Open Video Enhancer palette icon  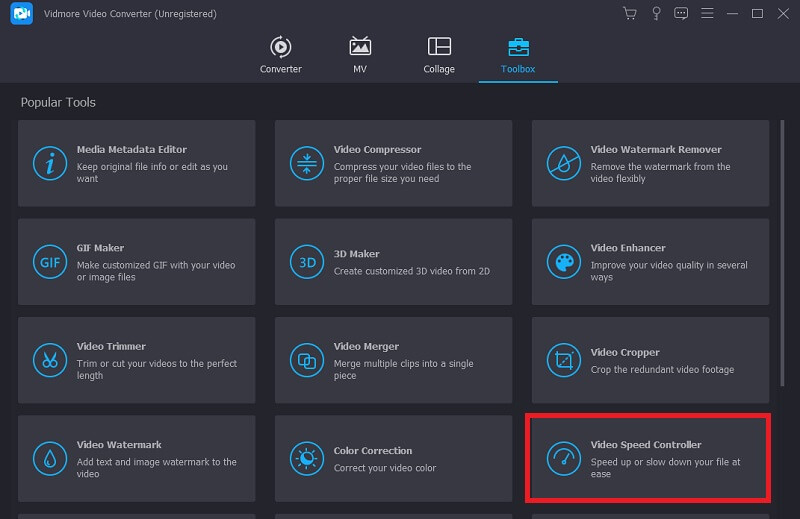click(x=563, y=262)
